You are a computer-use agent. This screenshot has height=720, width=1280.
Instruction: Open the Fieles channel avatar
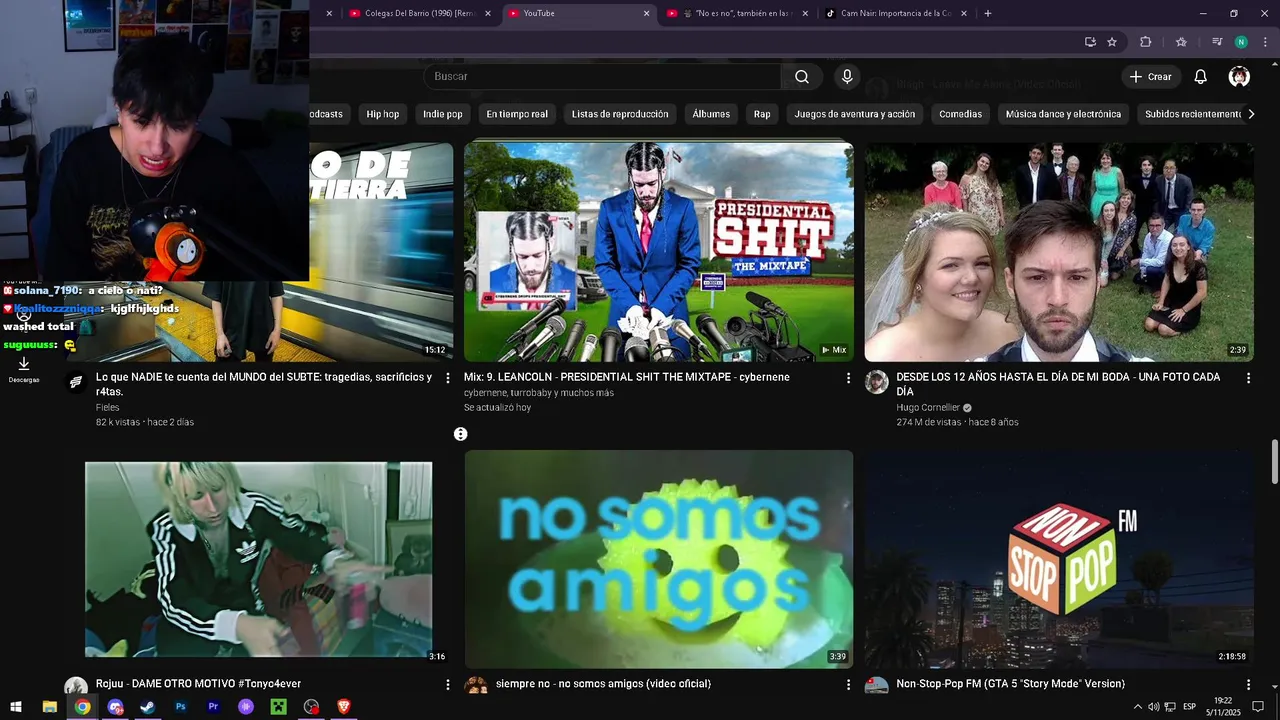pos(76,382)
